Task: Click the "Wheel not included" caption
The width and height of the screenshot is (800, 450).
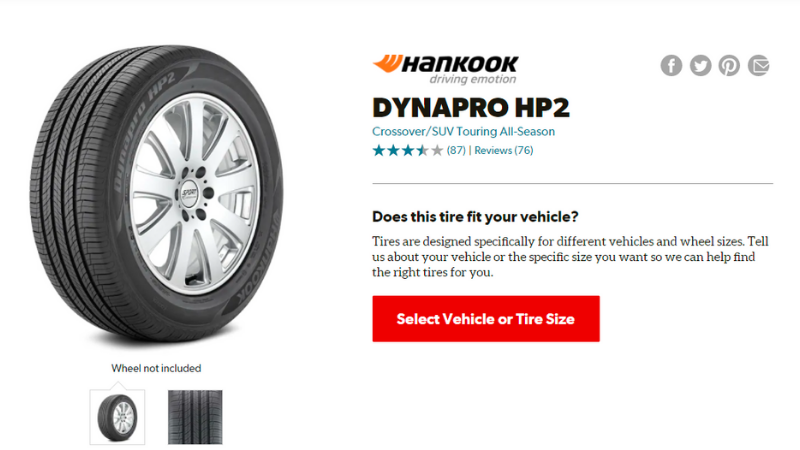Action: tap(156, 368)
